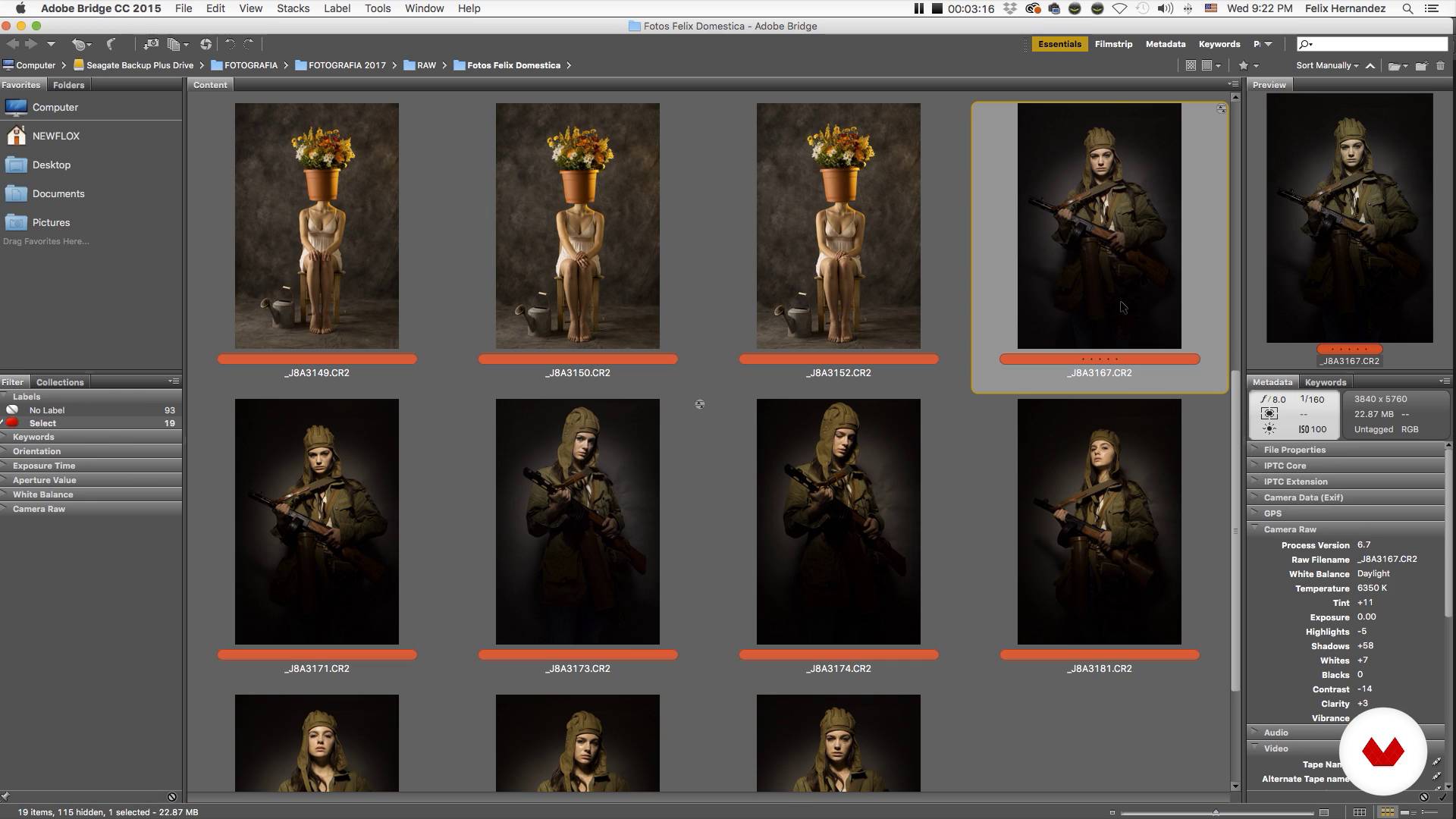Image resolution: width=1456 pixels, height=819 pixels.
Task: Expand White Balance filter section
Action: (x=91, y=494)
